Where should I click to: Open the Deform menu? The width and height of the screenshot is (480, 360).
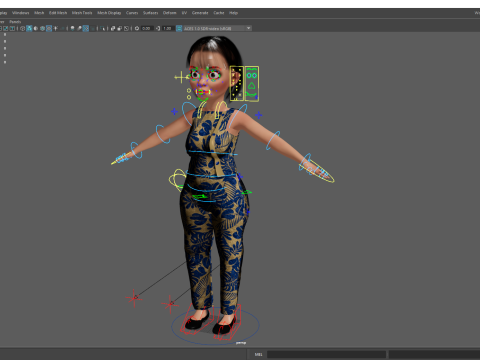click(169, 13)
